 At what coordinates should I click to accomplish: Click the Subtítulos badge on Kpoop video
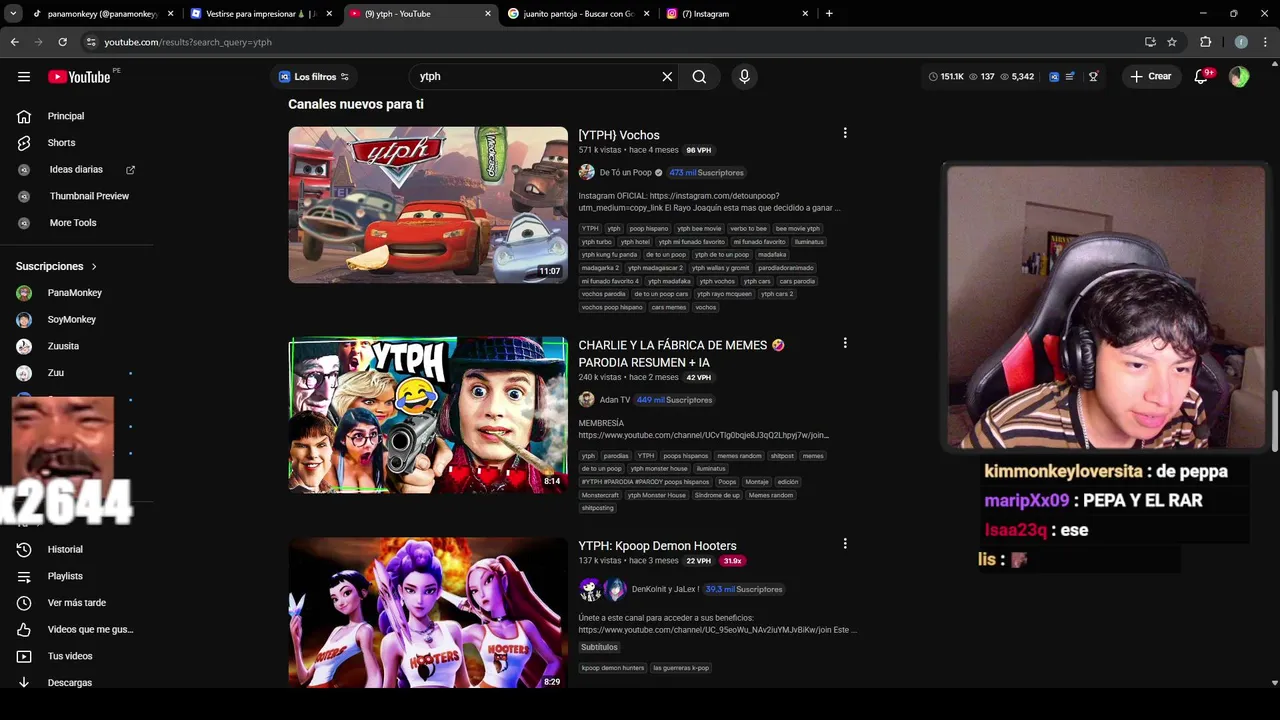pos(599,647)
